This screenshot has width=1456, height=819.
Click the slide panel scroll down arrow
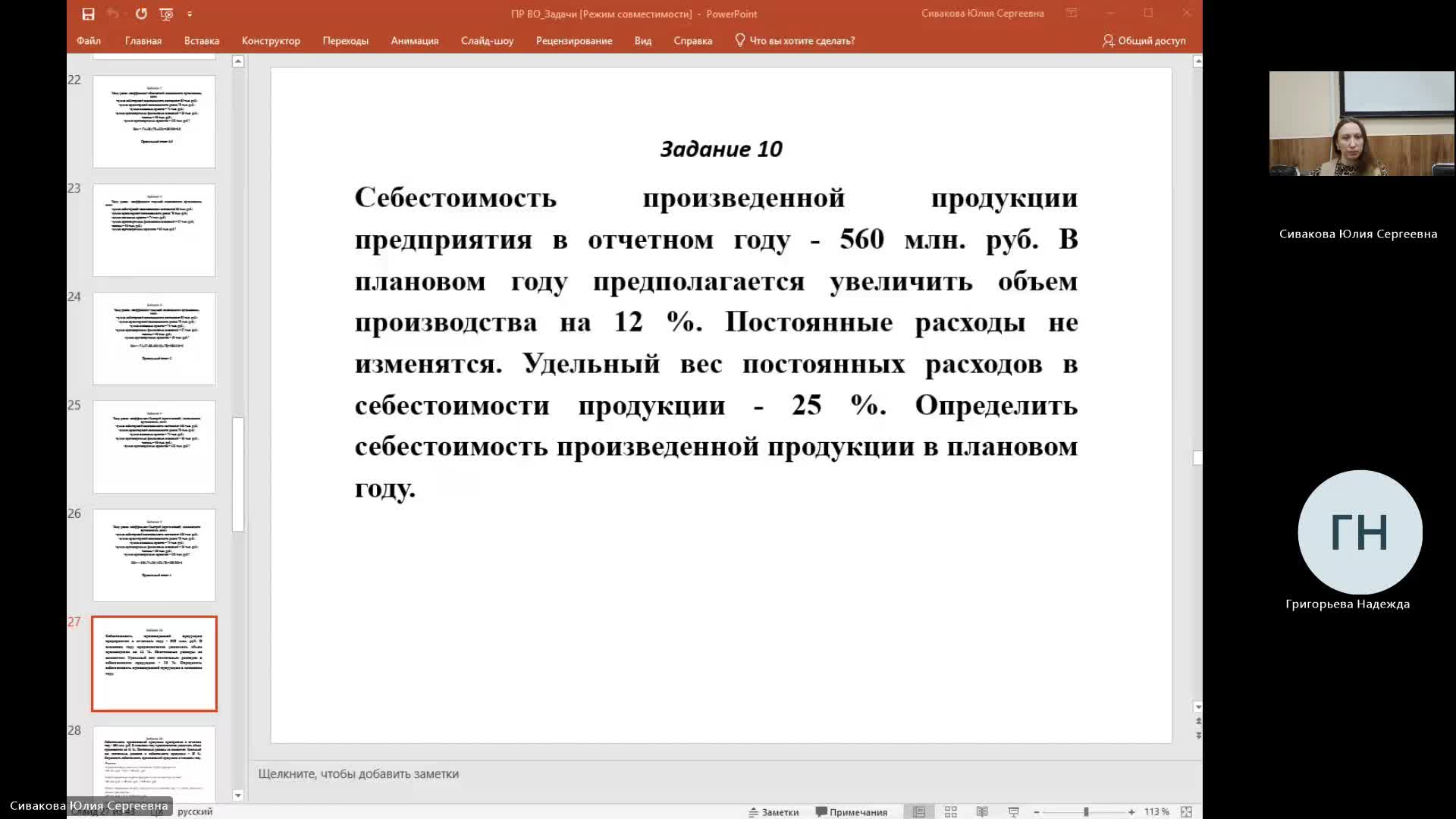pyautogui.click(x=238, y=795)
